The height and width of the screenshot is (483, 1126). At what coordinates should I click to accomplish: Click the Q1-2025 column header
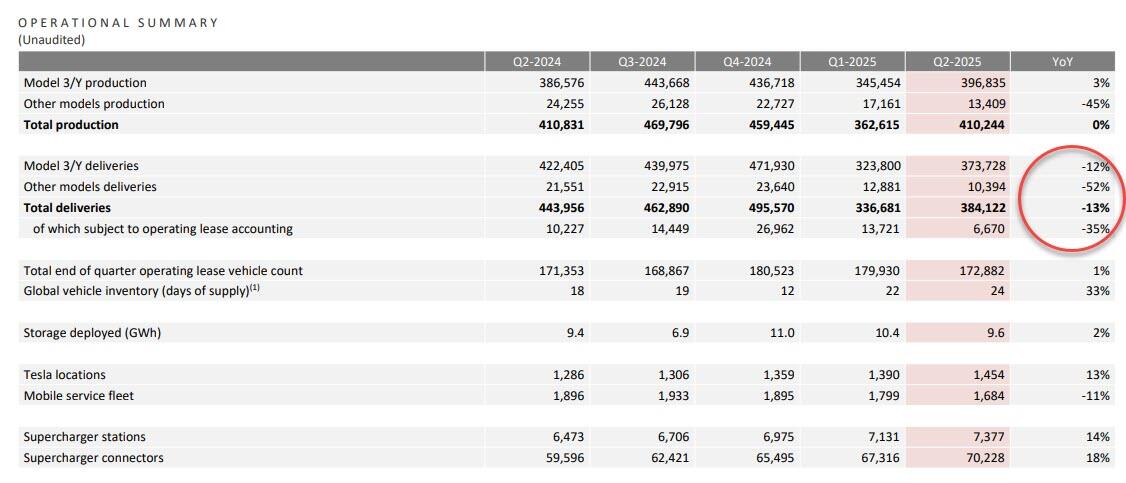[852, 62]
